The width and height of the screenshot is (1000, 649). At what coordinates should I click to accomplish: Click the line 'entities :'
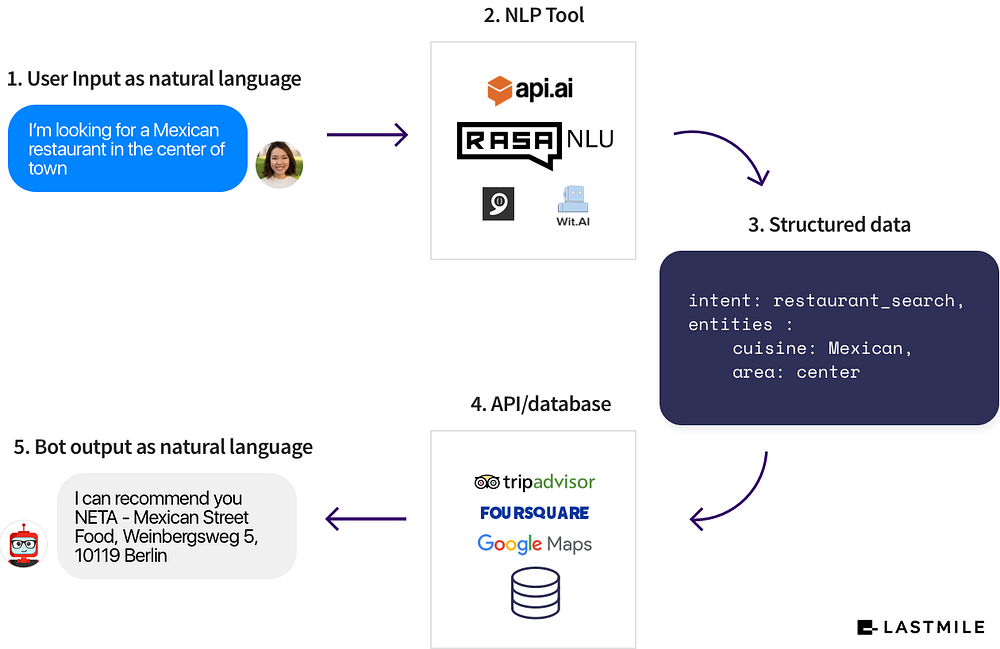pyautogui.click(x=740, y=324)
